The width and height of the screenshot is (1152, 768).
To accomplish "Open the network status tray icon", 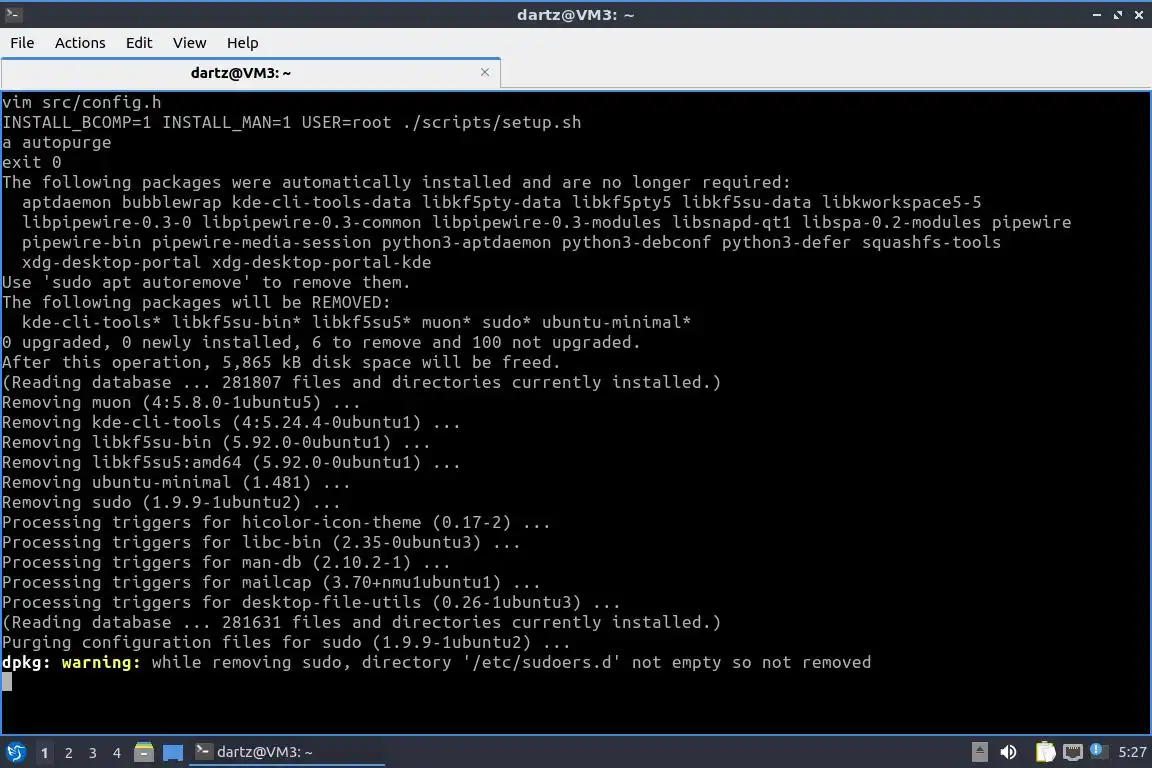I will (1073, 752).
